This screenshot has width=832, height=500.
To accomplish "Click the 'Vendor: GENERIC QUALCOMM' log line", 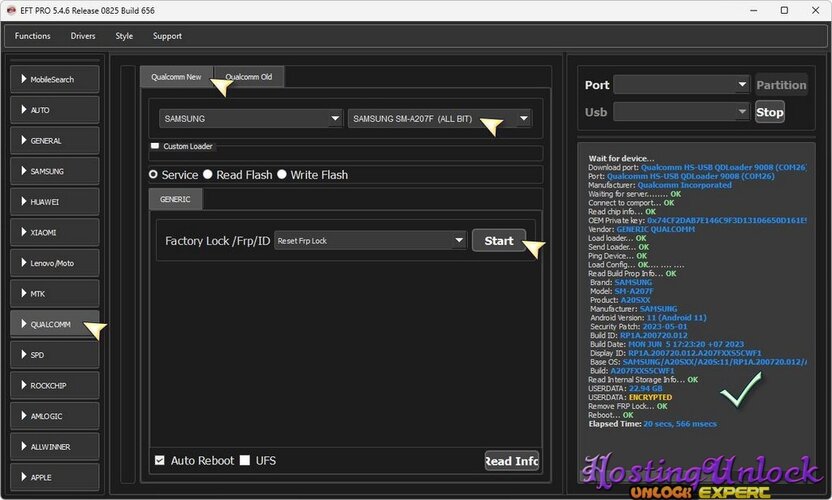I will (642, 229).
